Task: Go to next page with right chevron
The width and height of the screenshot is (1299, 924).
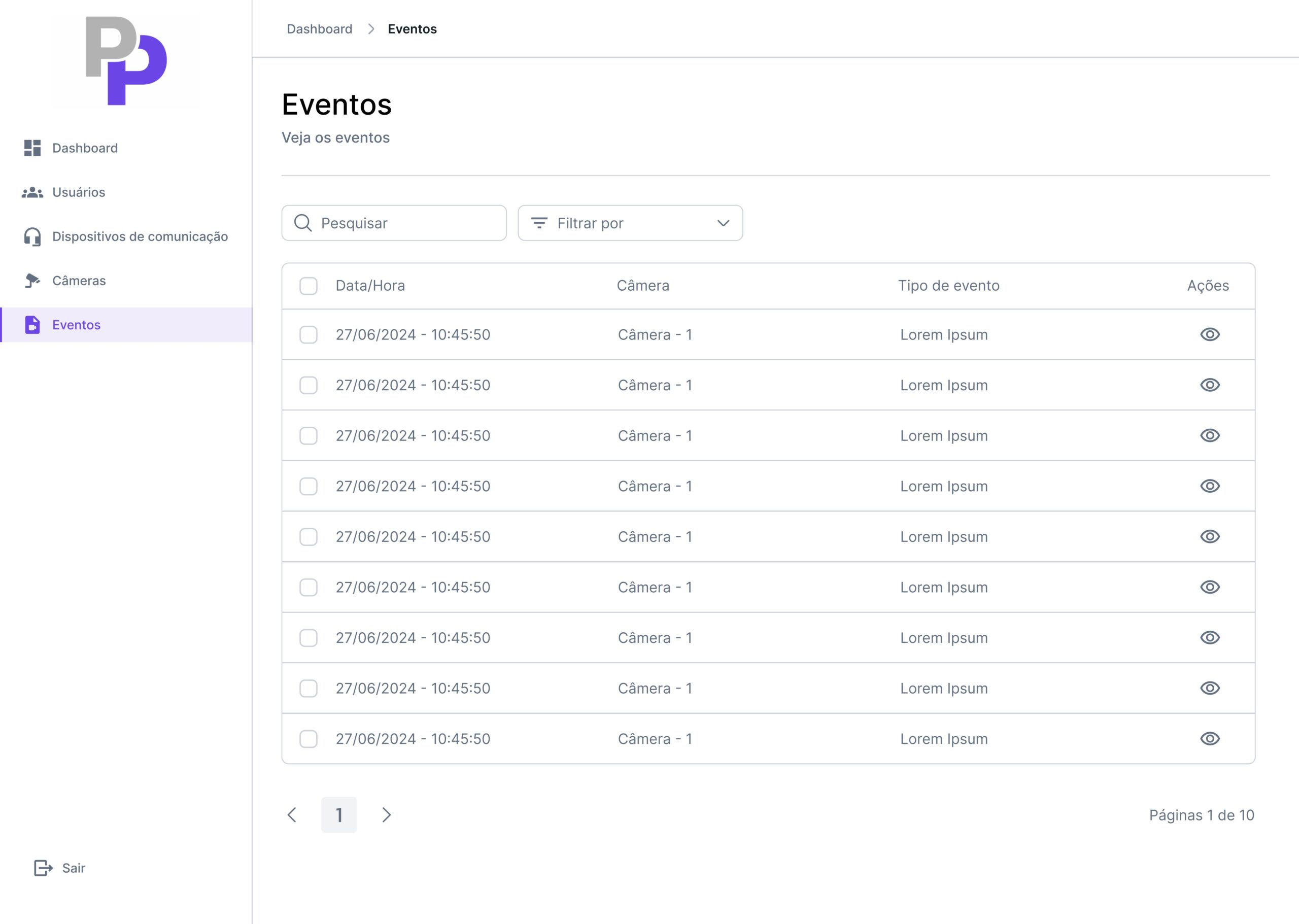Action: [386, 815]
